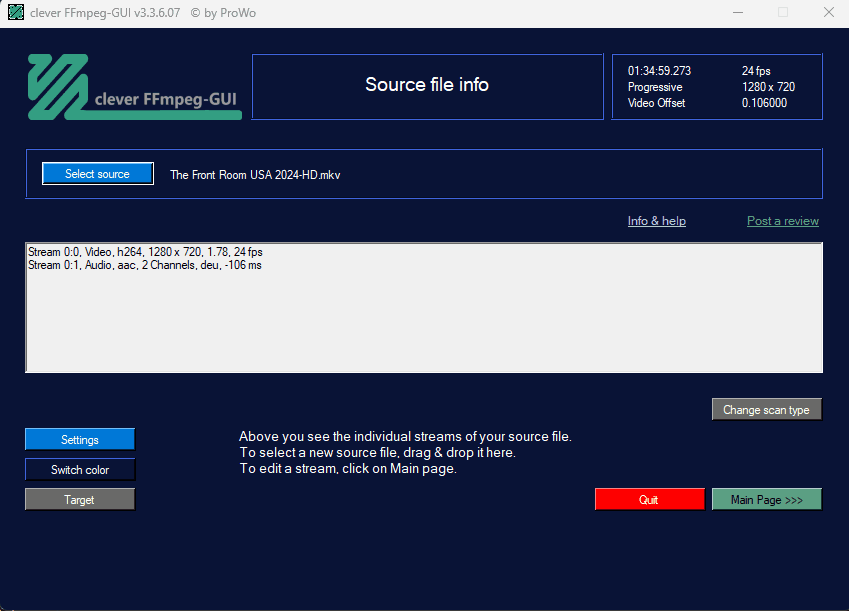Click the app icon in the title bar
849x611 pixels.
tap(16, 12)
